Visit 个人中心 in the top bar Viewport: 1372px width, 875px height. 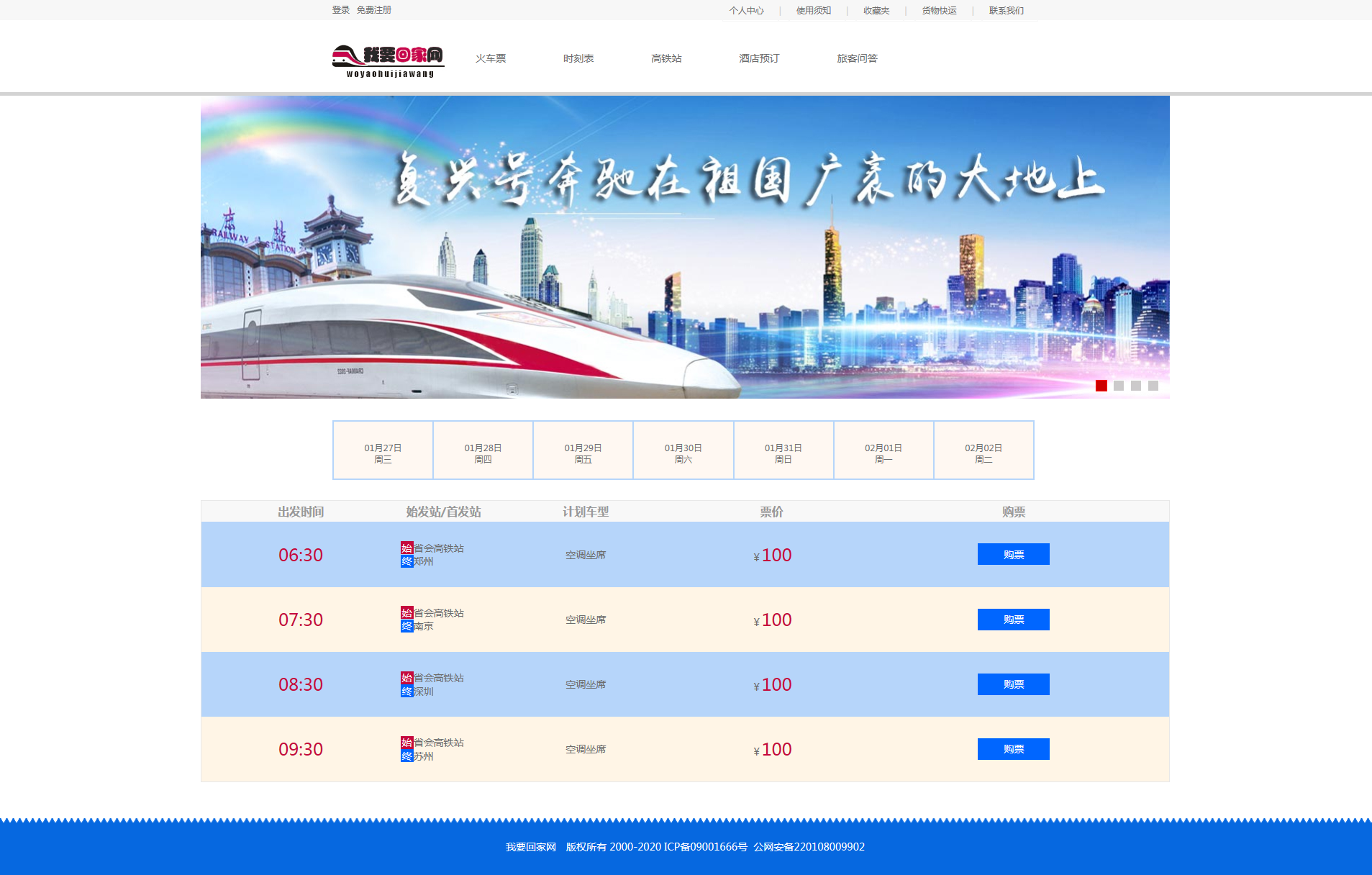(x=746, y=11)
